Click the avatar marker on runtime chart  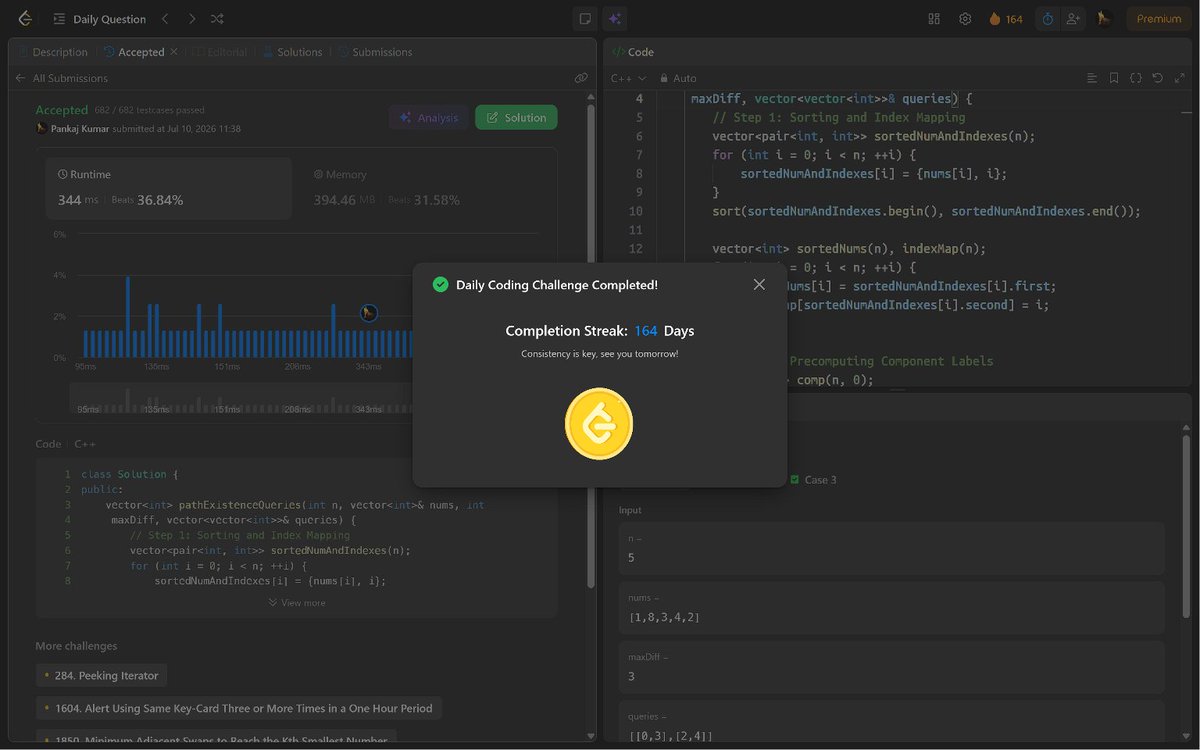pos(369,313)
